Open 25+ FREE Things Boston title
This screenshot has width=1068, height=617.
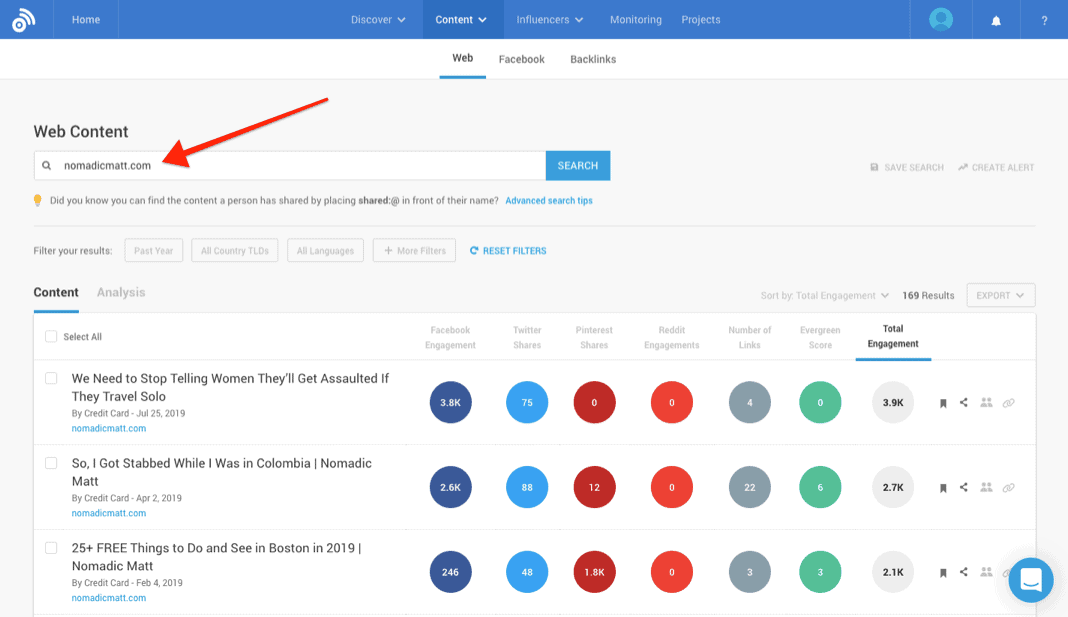tap(217, 556)
